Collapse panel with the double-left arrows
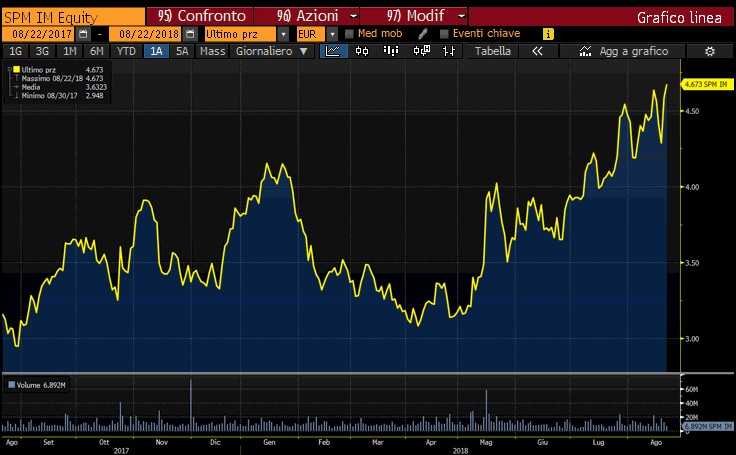This screenshot has height=455, width=736. pos(537,51)
